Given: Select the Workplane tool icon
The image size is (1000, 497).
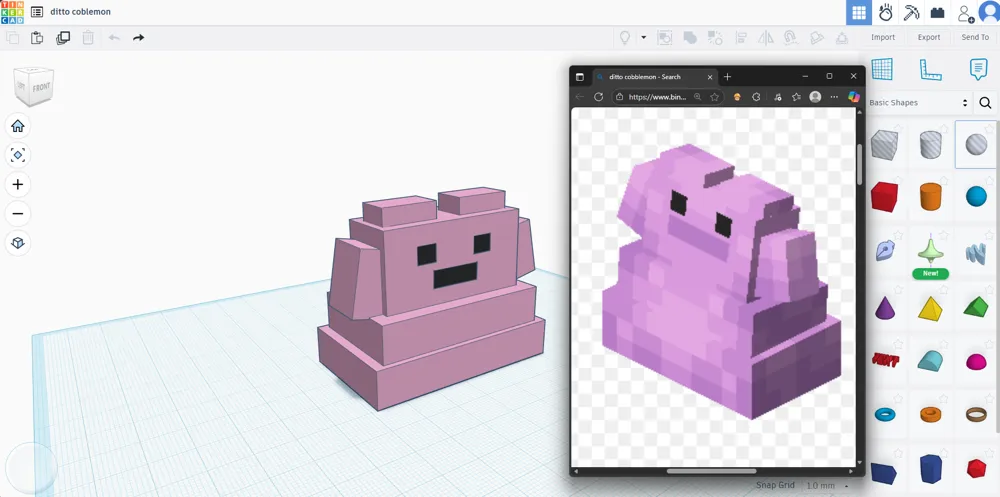Looking at the screenshot, I should 882,69.
